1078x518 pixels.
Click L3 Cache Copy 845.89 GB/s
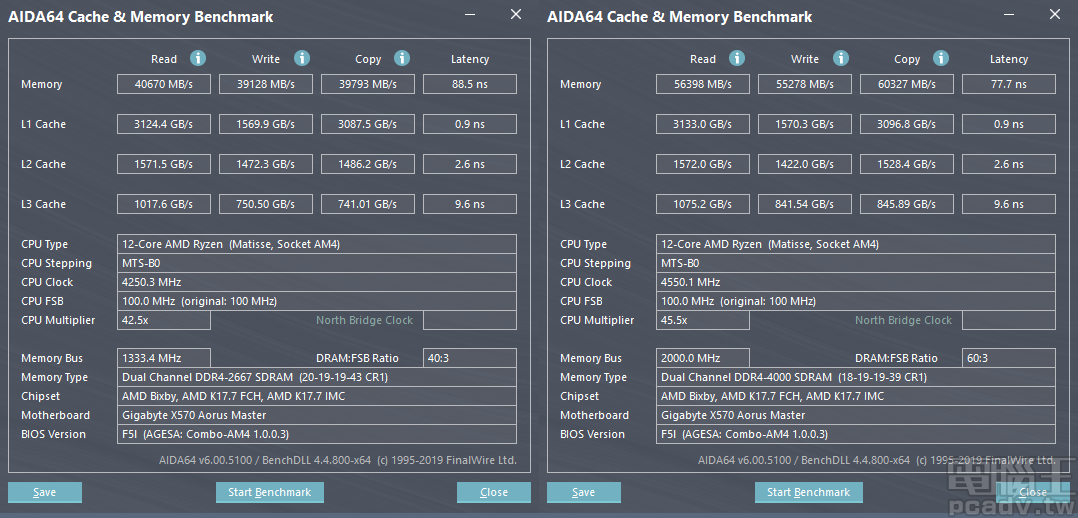907,204
